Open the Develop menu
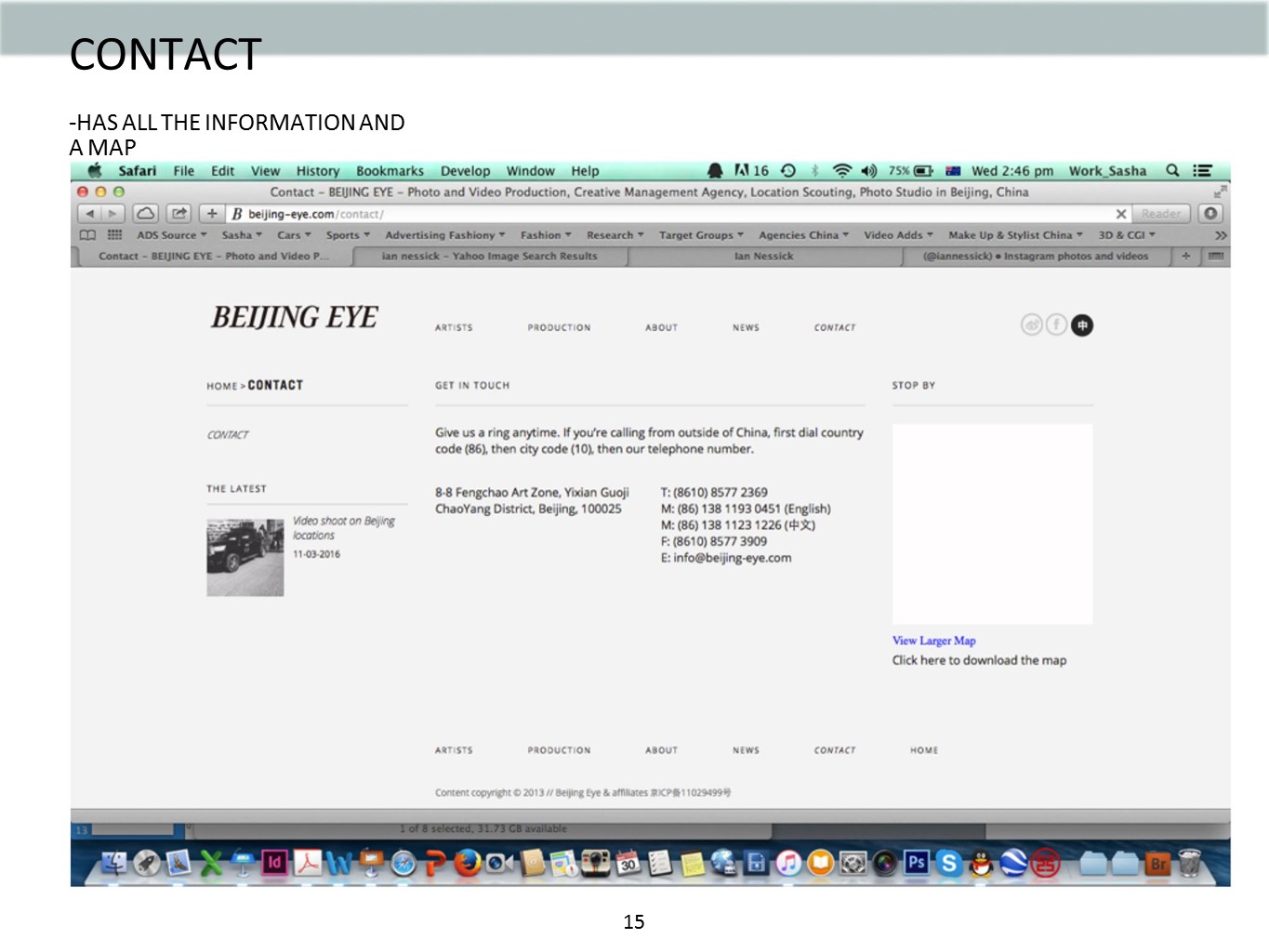 point(465,171)
